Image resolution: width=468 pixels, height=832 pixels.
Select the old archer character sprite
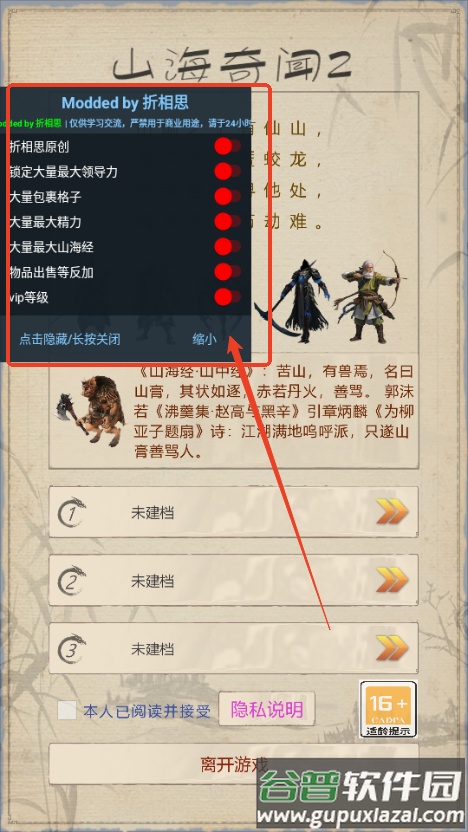click(x=370, y=296)
